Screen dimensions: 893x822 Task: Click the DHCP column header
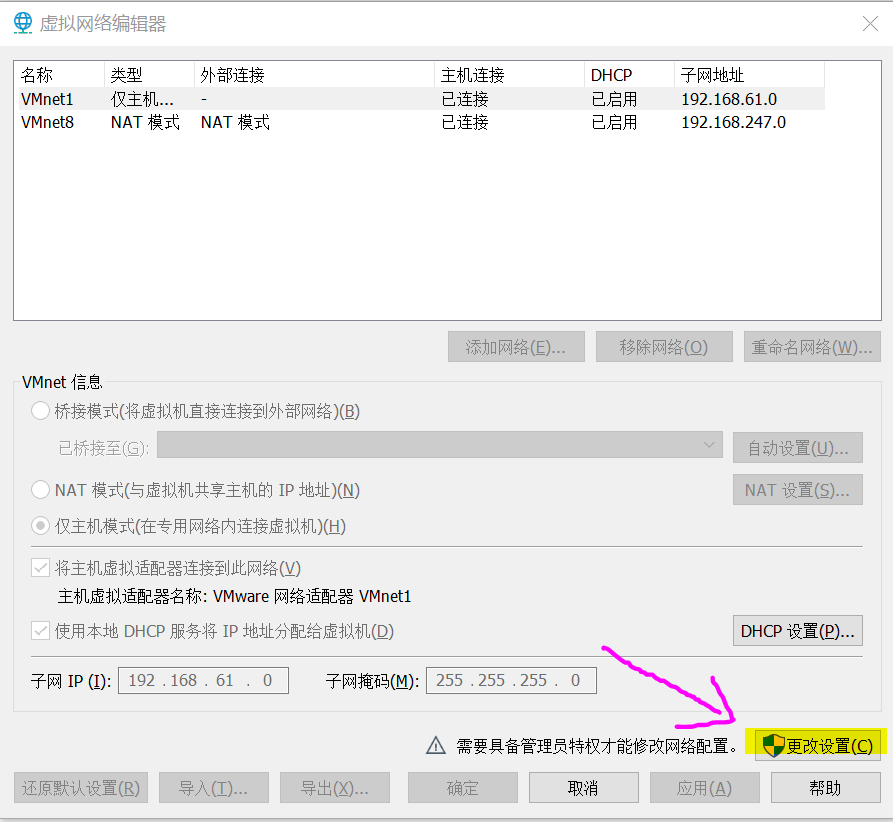(x=629, y=75)
